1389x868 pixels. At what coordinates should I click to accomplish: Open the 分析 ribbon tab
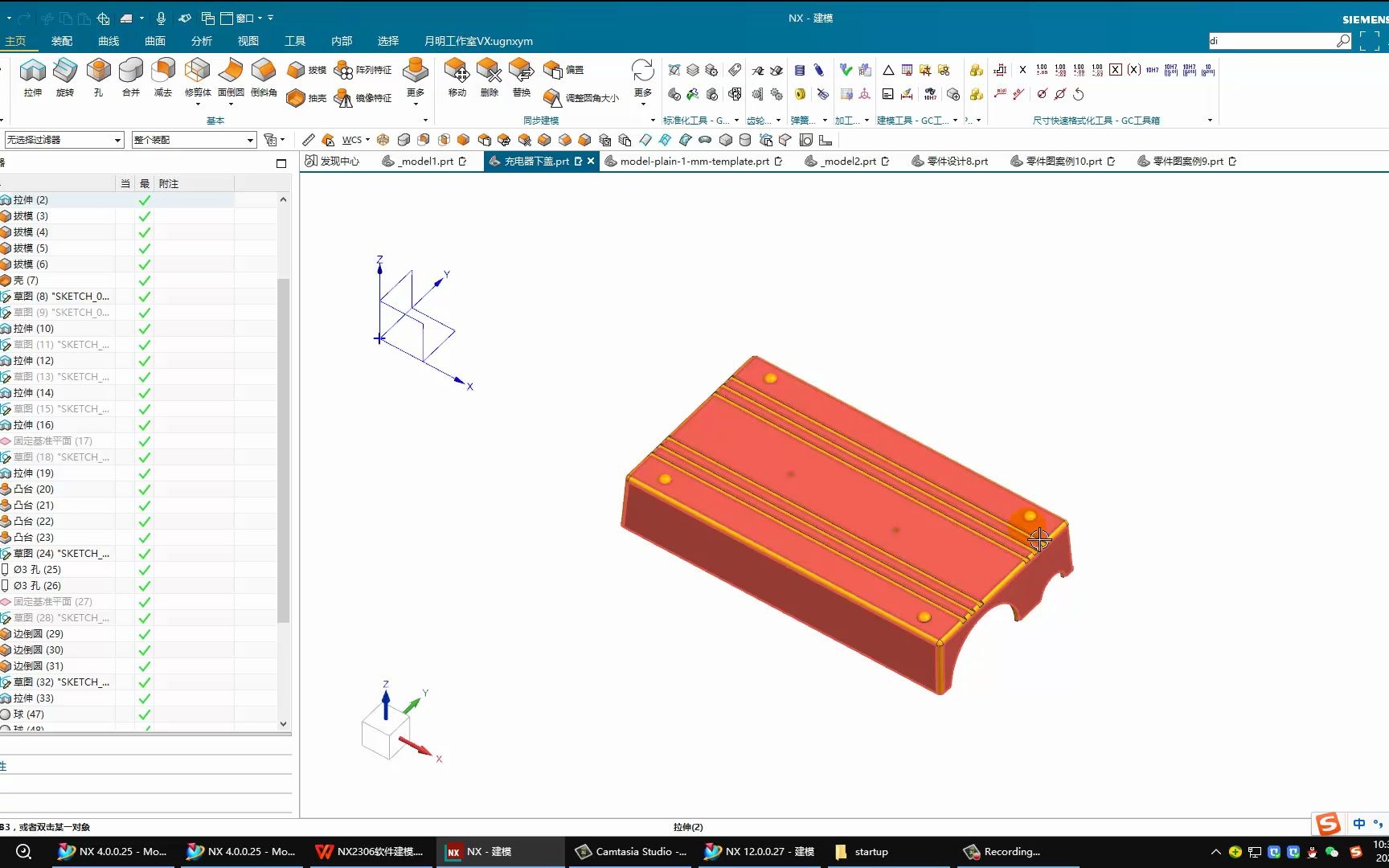click(202, 41)
